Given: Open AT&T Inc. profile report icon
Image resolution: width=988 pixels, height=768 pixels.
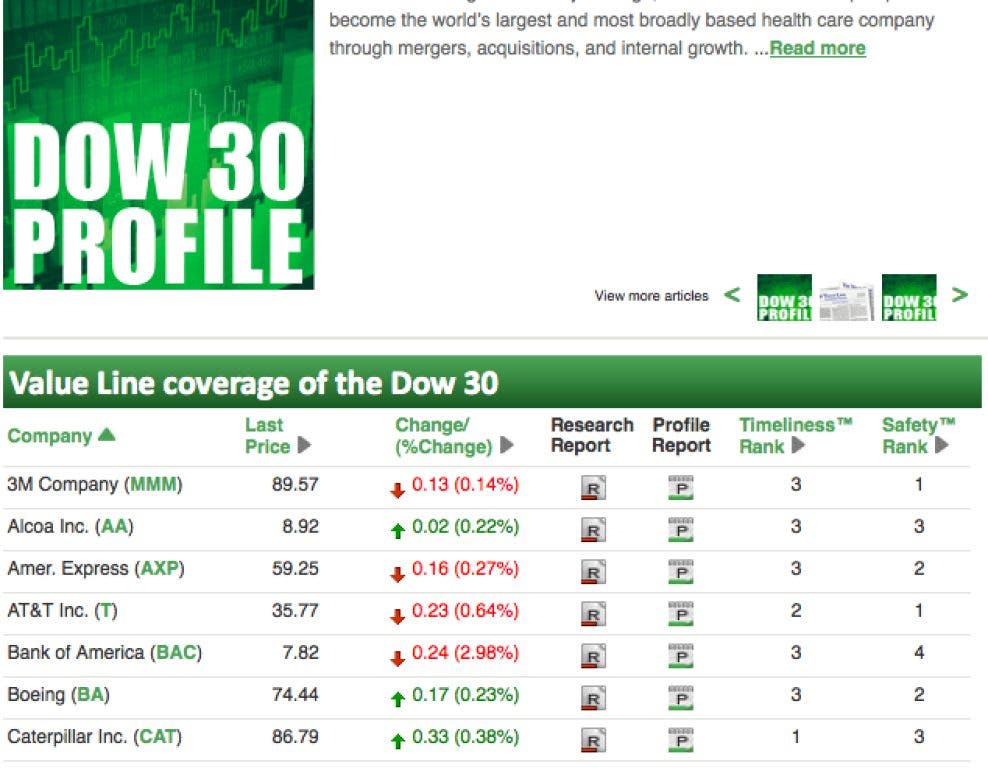Looking at the screenshot, I should [x=681, y=614].
